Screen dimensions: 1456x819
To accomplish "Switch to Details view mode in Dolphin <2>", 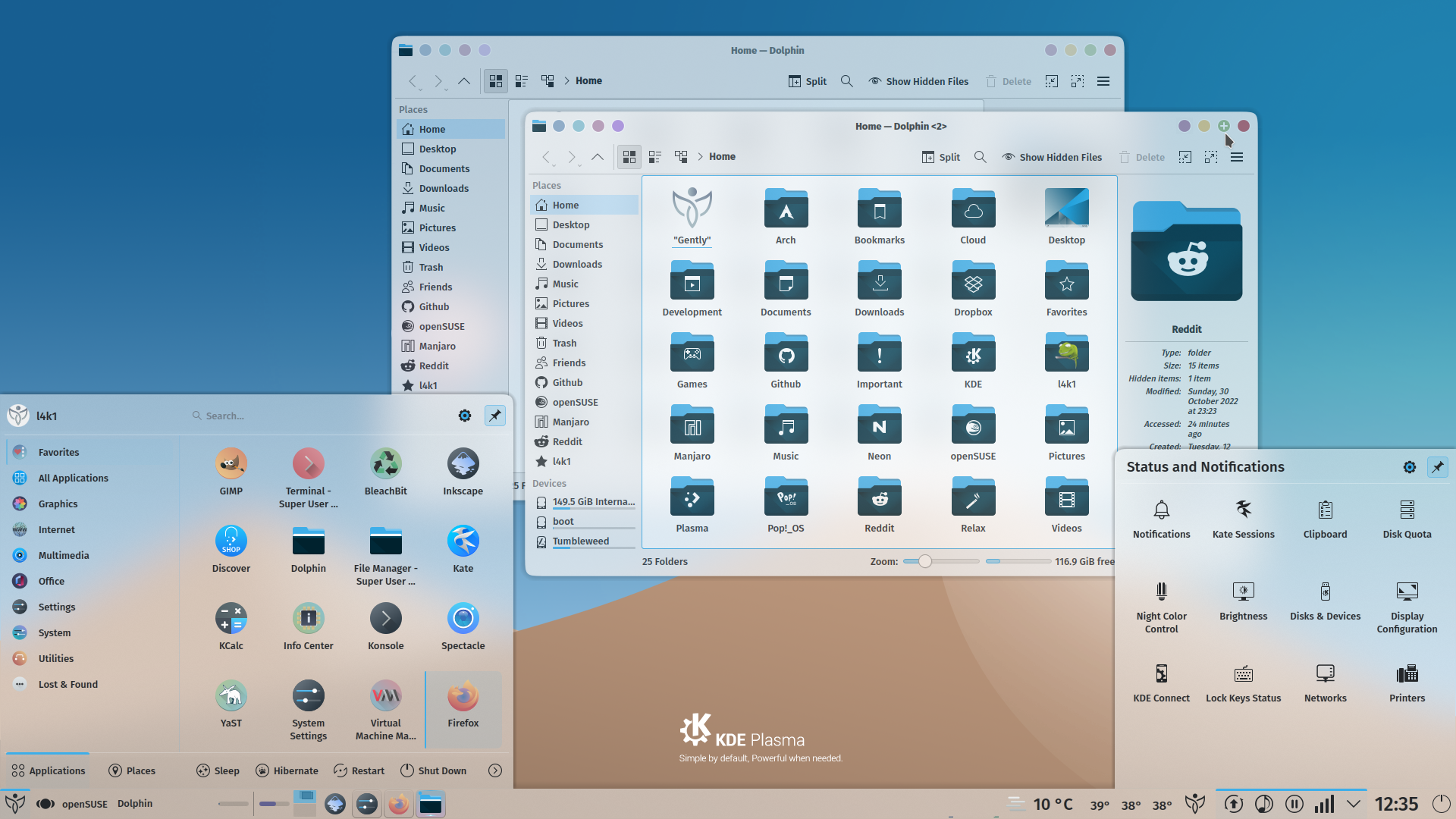I will pos(680,157).
